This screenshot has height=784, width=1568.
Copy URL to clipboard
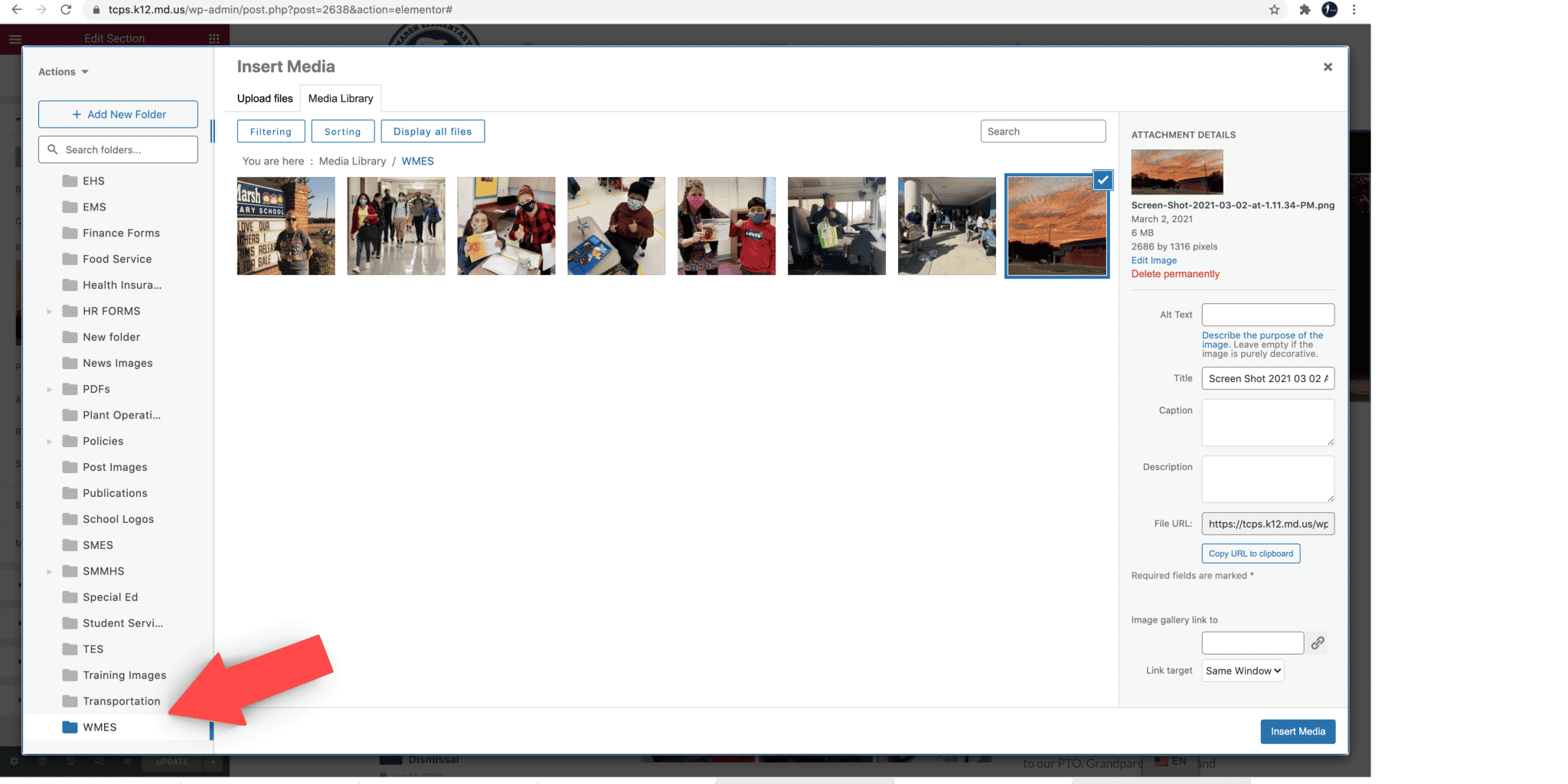click(x=1251, y=554)
